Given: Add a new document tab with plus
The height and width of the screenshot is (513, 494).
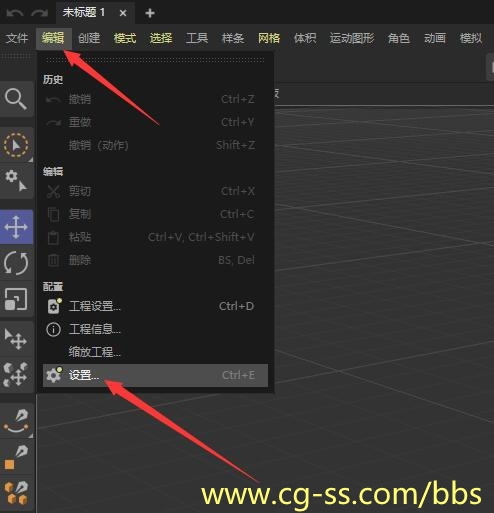Looking at the screenshot, I should [150, 13].
